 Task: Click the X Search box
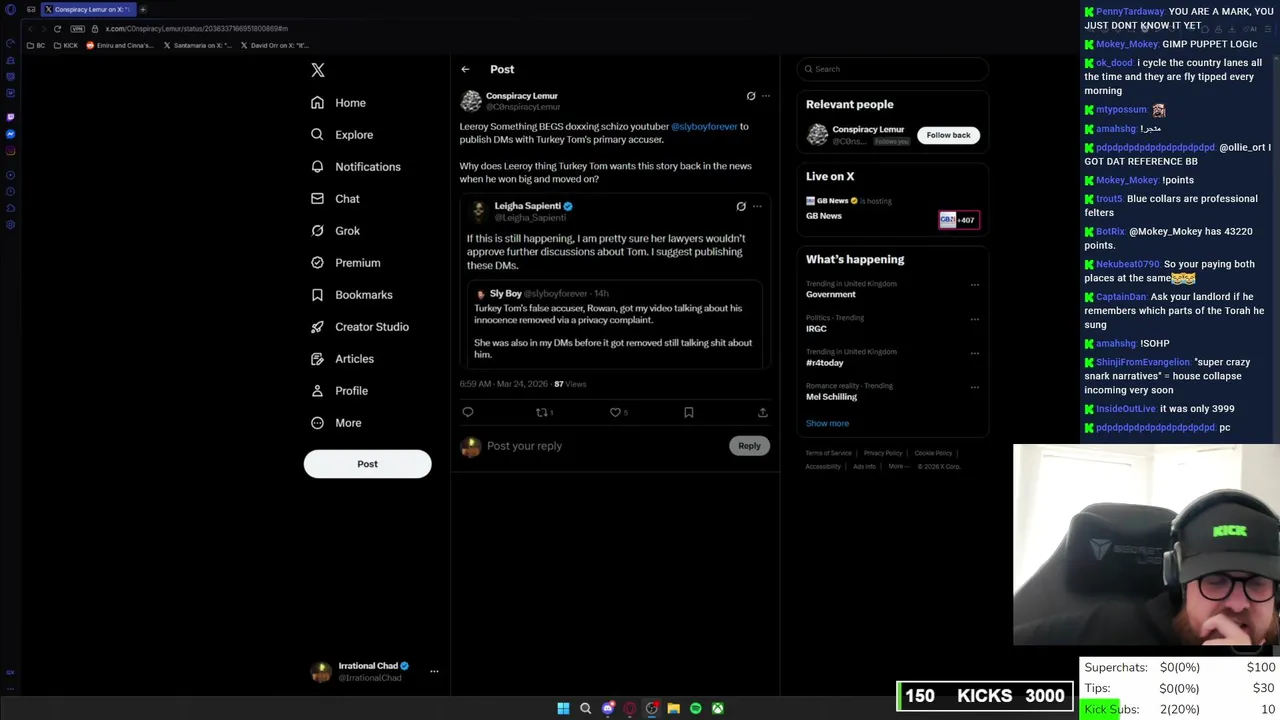(893, 69)
